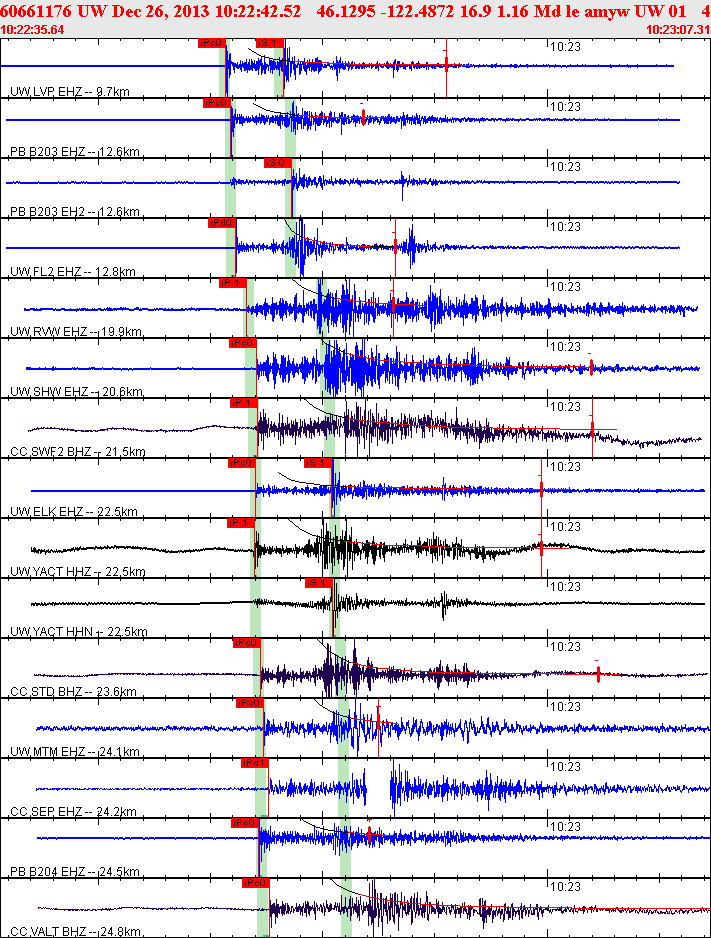Click the red coda end marker on PB B203 EHZ

tap(363, 117)
